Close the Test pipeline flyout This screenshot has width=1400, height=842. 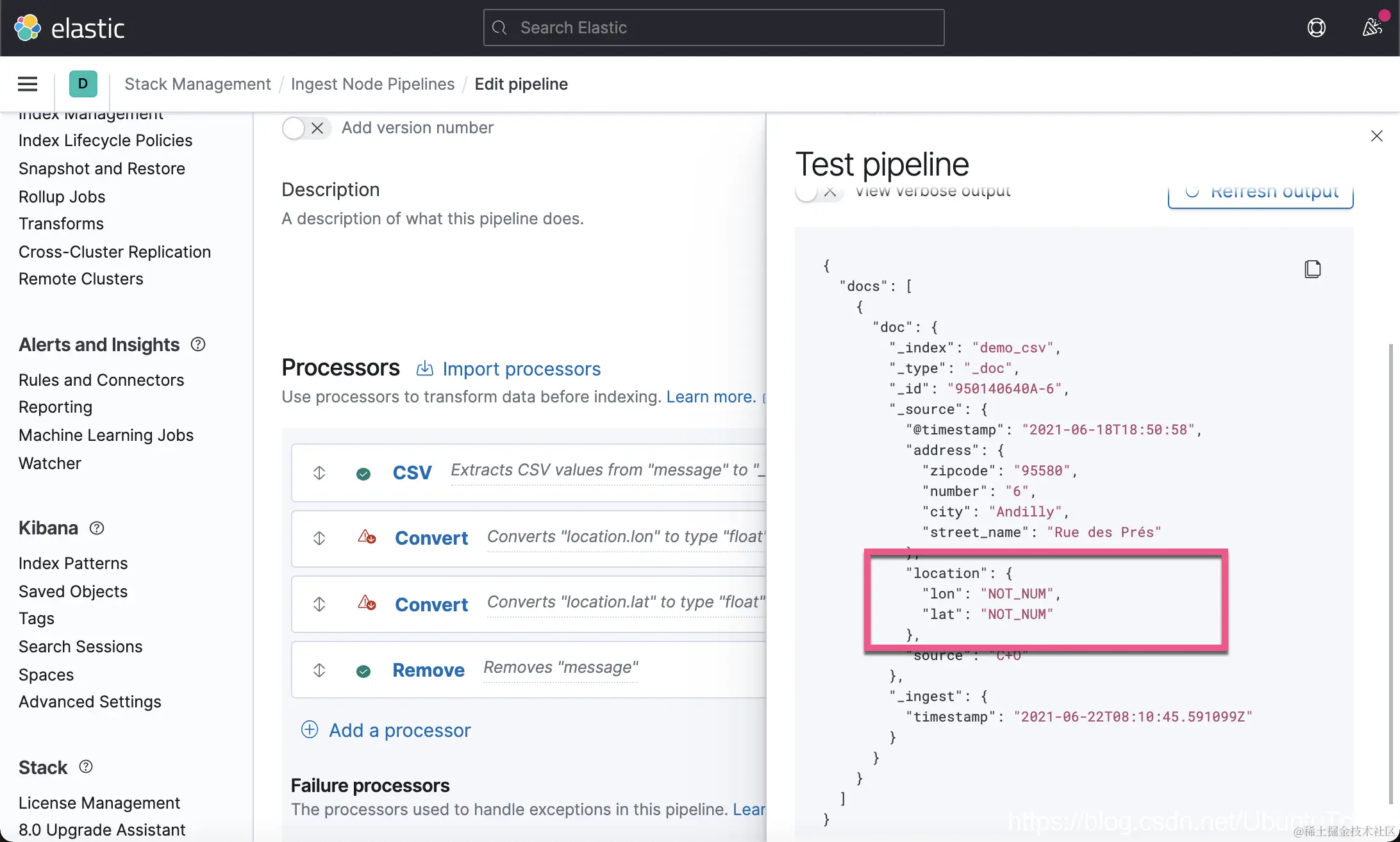(1376, 136)
